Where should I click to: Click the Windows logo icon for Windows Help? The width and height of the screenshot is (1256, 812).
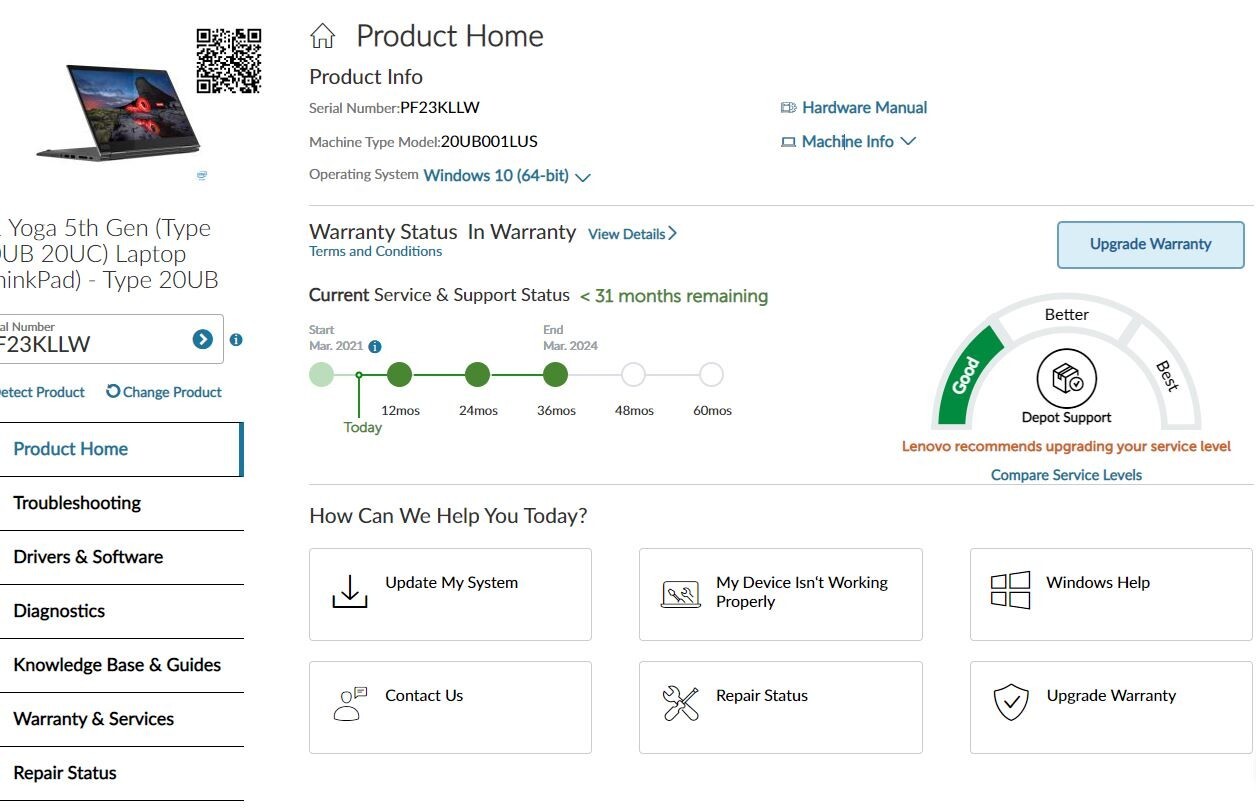1010,590
